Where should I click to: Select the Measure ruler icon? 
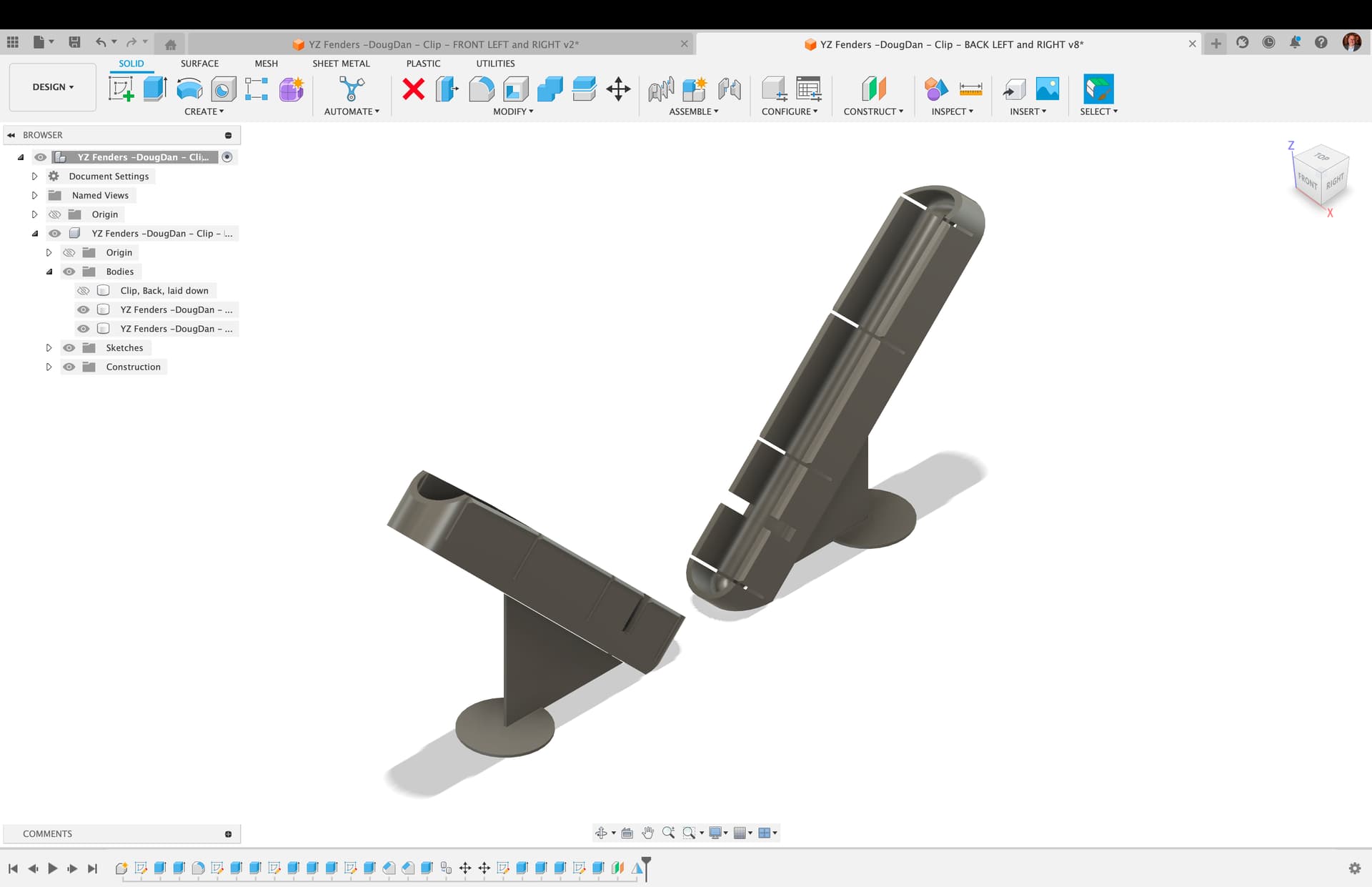coord(970,89)
